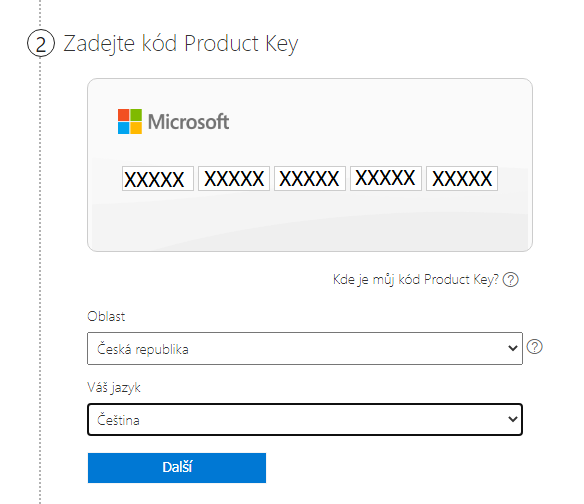Click the Microsoft wordmark text on card
The height and width of the screenshot is (504, 584).
click(x=188, y=121)
